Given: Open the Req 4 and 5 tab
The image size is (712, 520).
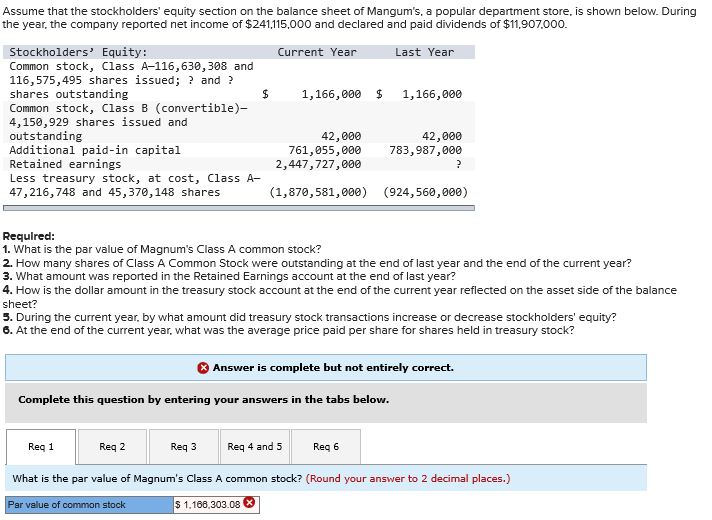Looking at the screenshot, I should [255, 446].
